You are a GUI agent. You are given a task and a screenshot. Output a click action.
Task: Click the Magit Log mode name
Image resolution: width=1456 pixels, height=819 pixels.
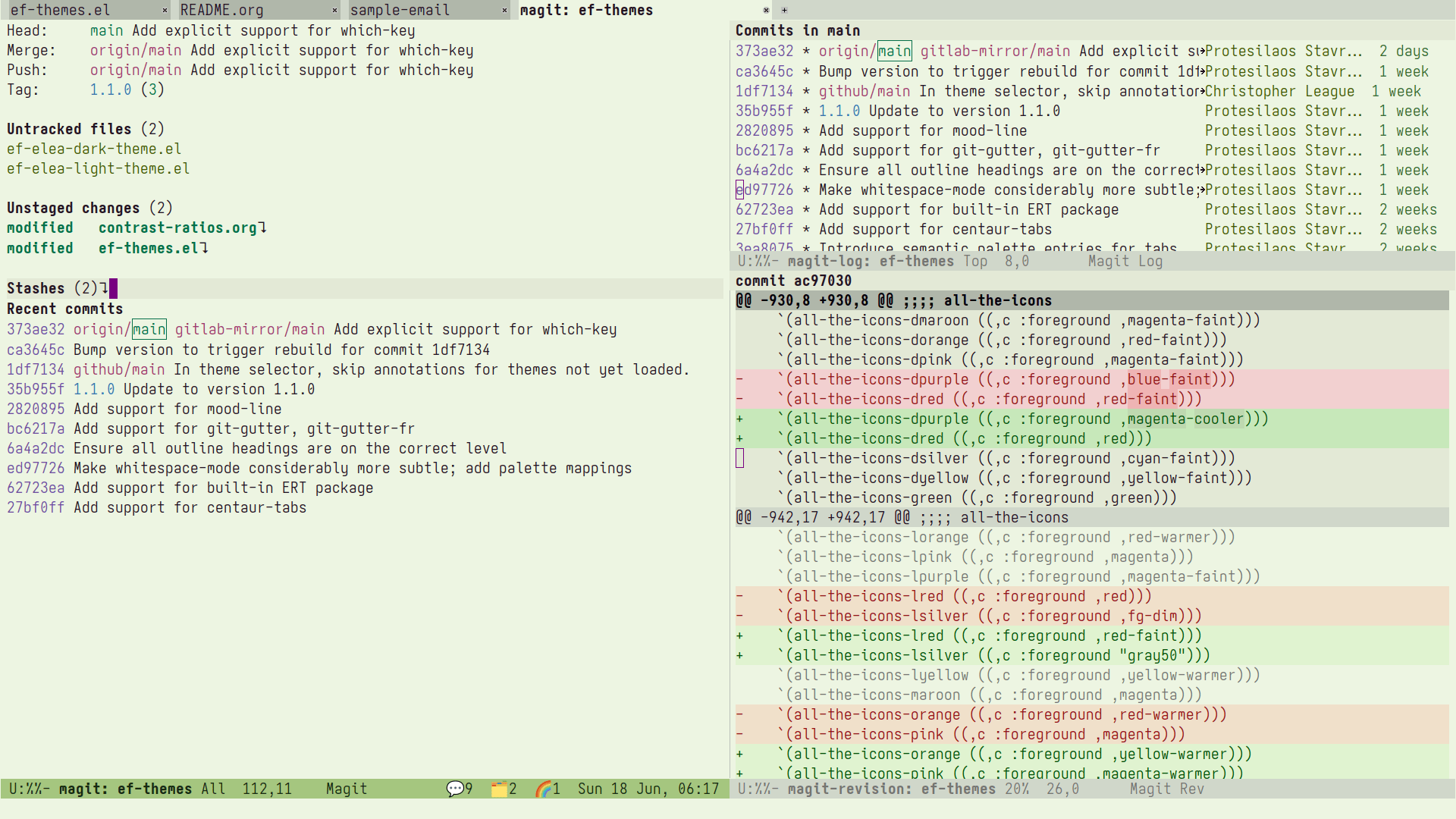click(1125, 261)
